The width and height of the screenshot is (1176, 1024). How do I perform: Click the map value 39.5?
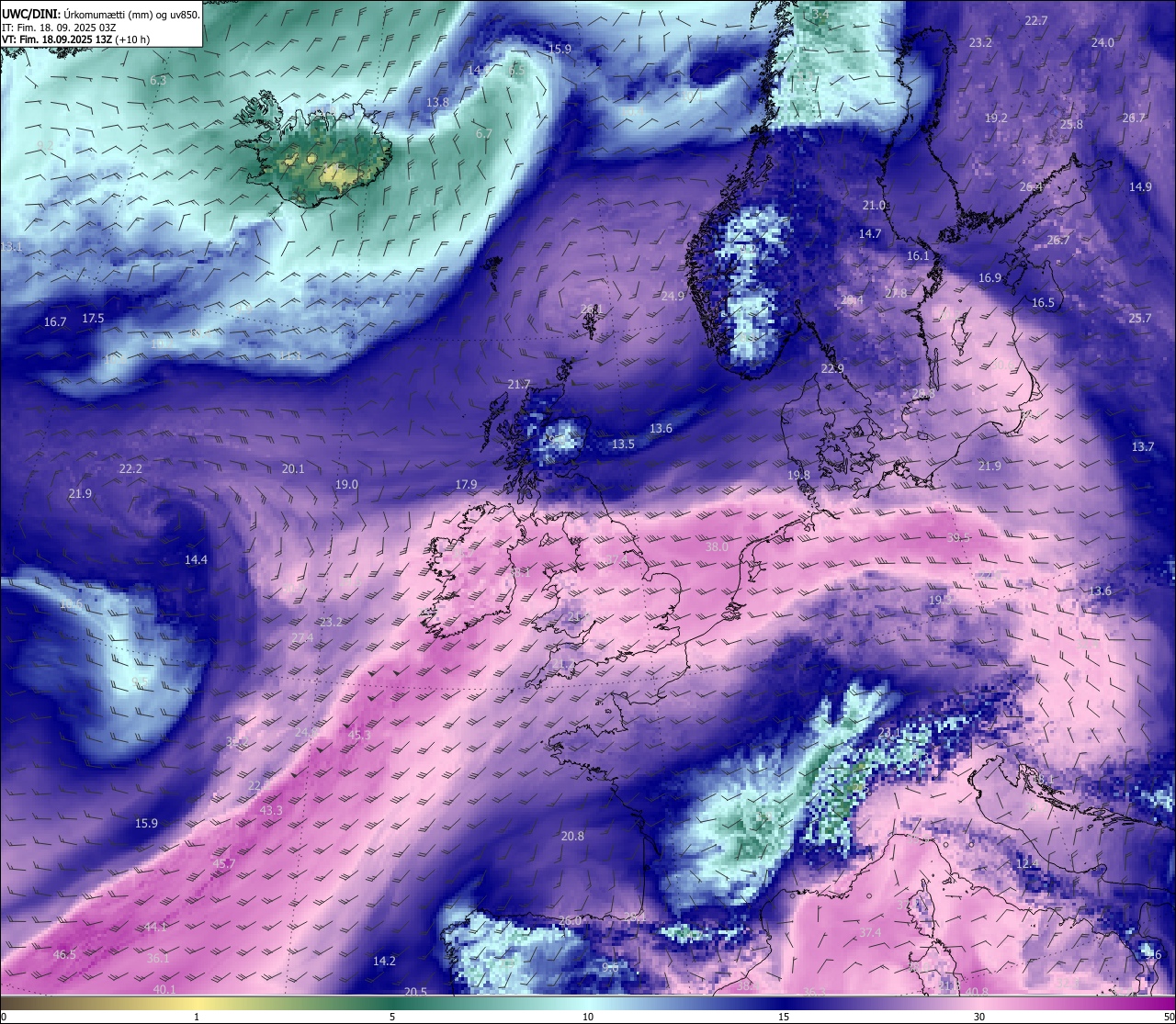pos(959,537)
